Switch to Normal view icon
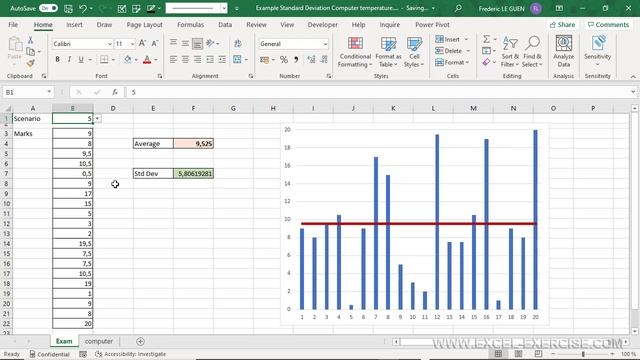The height and width of the screenshot is (360, 640). click(x=498, y=354)
